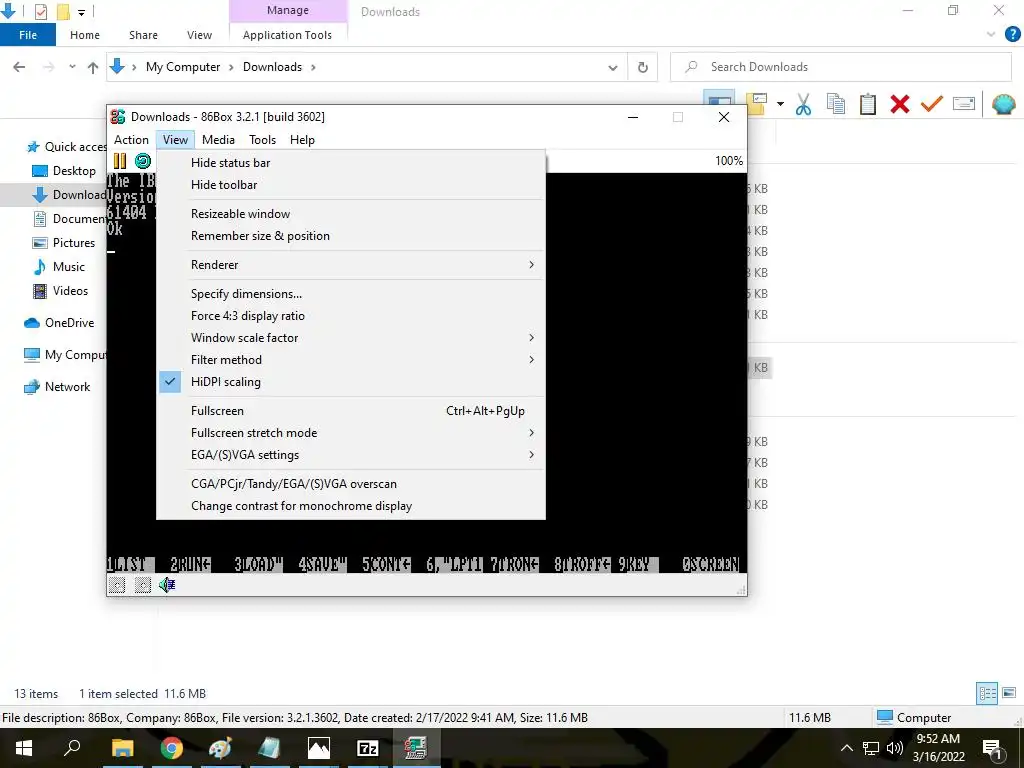Click the folder options icon in Explorer toolbar
This screenshot has width=1024, height=768.
tap(756, 104)
